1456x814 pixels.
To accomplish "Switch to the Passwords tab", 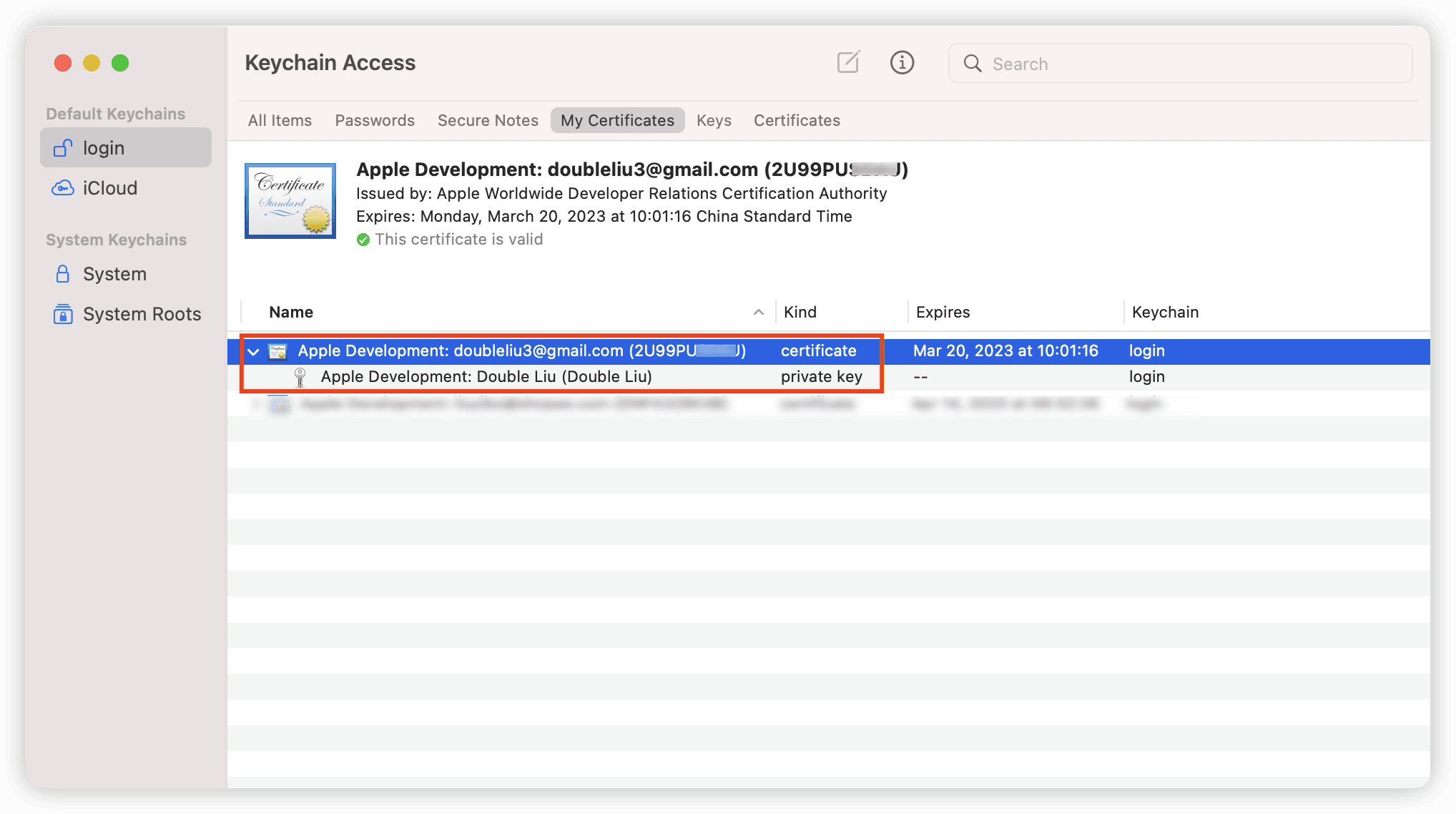I will [375, 120].
